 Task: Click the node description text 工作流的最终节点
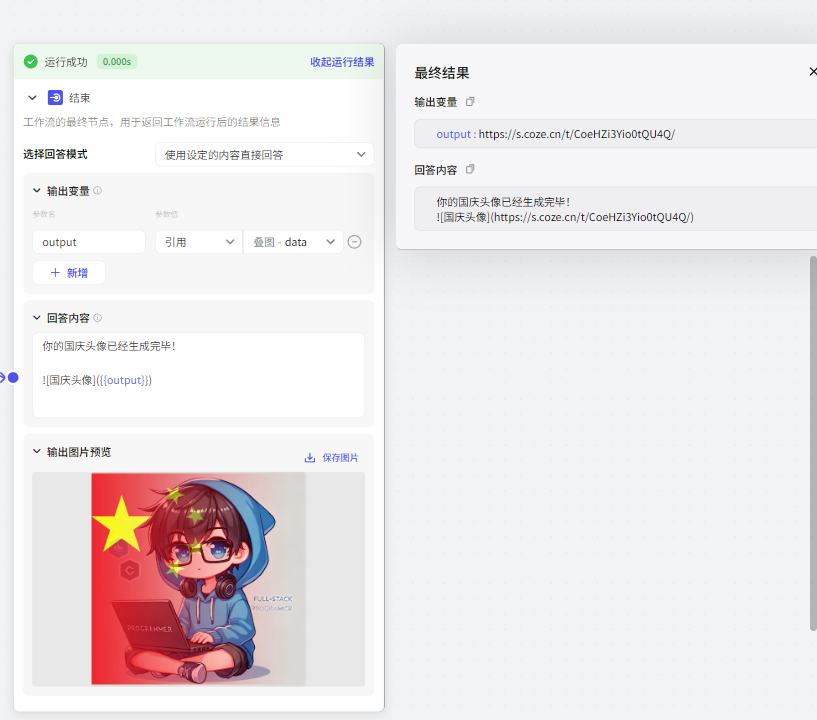[152, 122]
